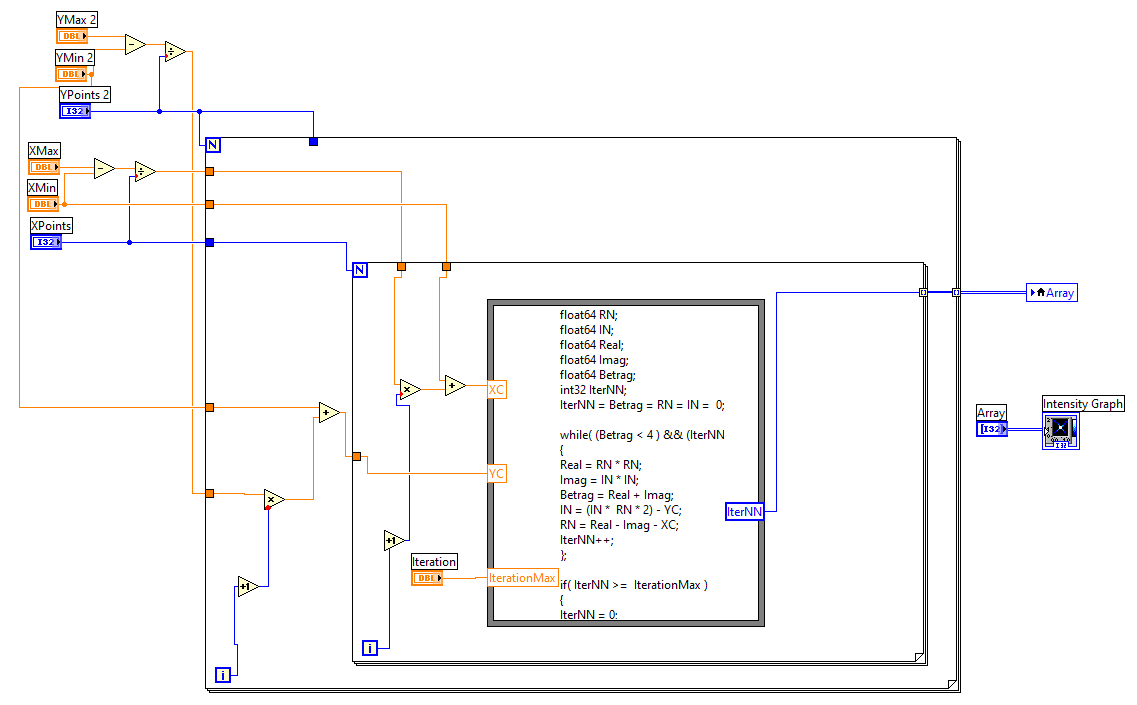Click the Iteration DBL control terminal
This screenshot has height=705, width=1137.
pyautogui.click(x=427, y=578)
